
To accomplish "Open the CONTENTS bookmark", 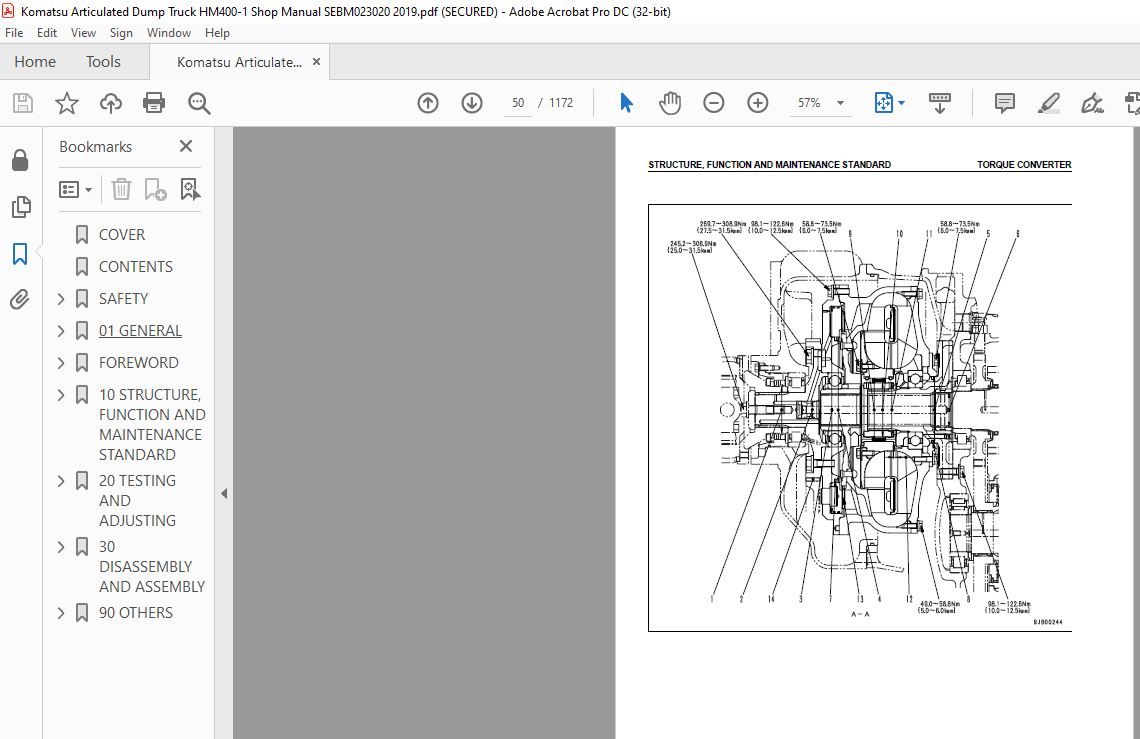I will [x=136, y=267].
